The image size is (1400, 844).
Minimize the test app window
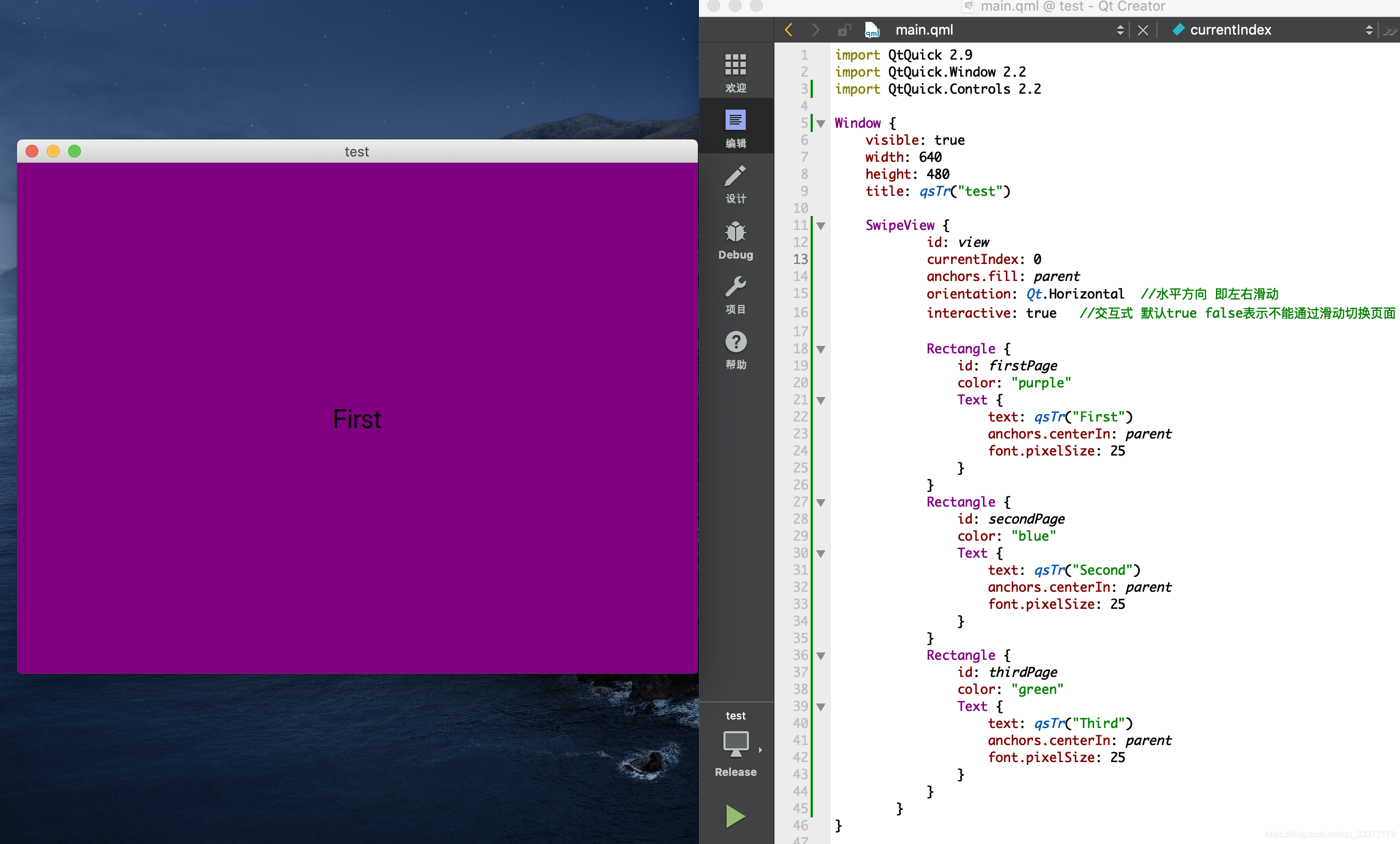53,151
